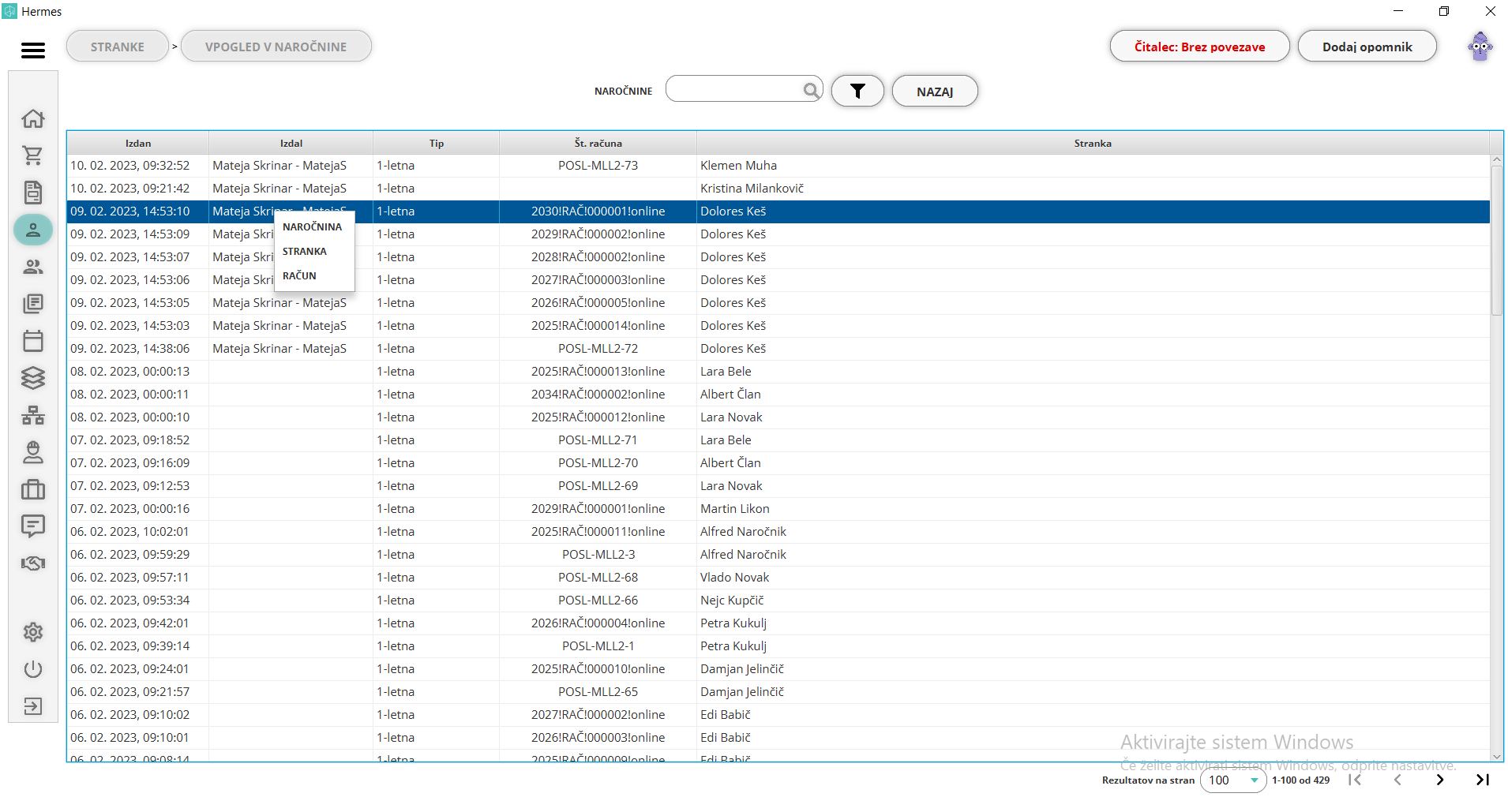Go to previous results page
Image resolution: width=1508 pixels, height=812 pixels.
click(1397, 780)
